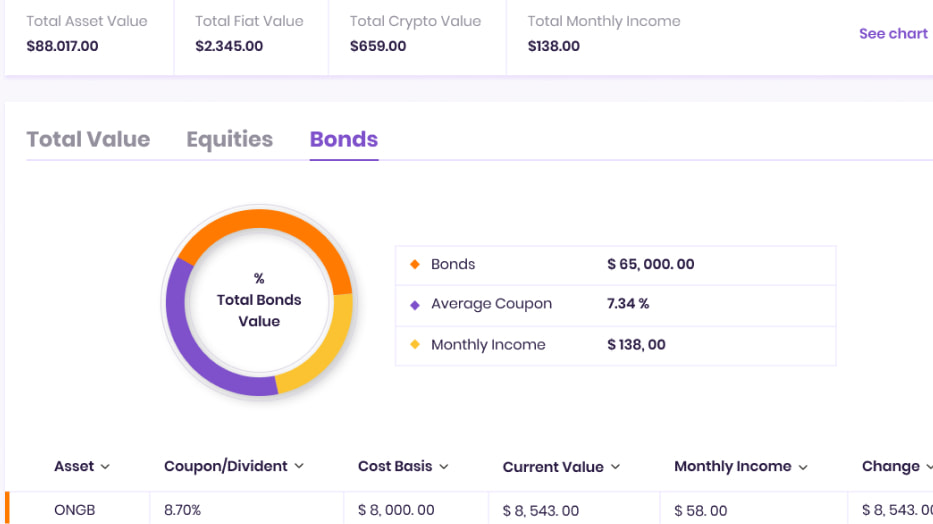This screenshot has width=933, height=524.
Task: Expand the Current Value column dropdown
Action: pyautogui.click(x=615, y=467)
